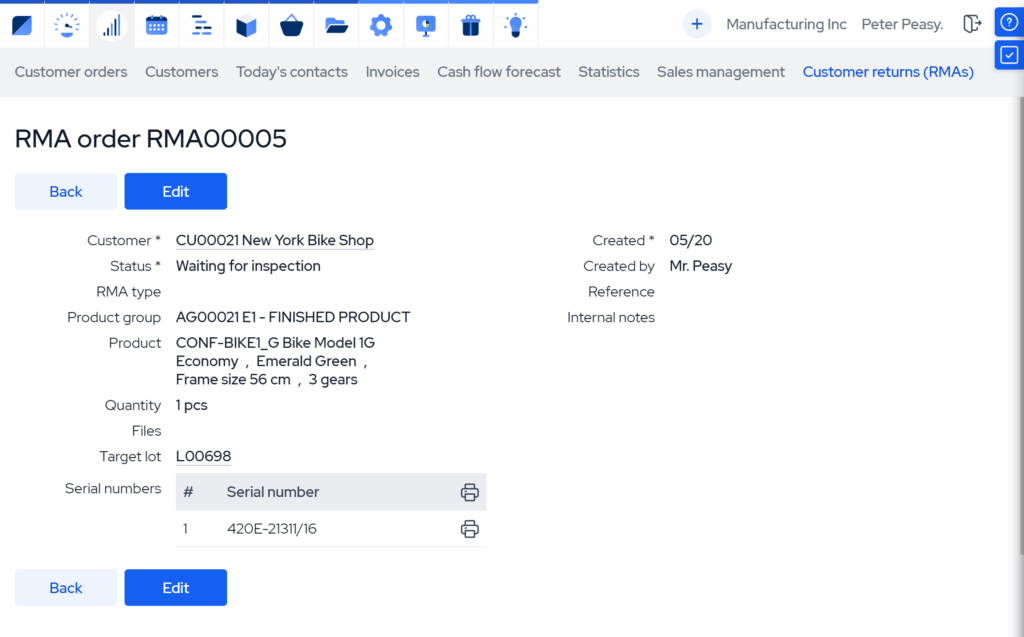The image size is (1024, 637).
Task: Click the checkmark panel icon below Help
Action: click(1009, 57)
